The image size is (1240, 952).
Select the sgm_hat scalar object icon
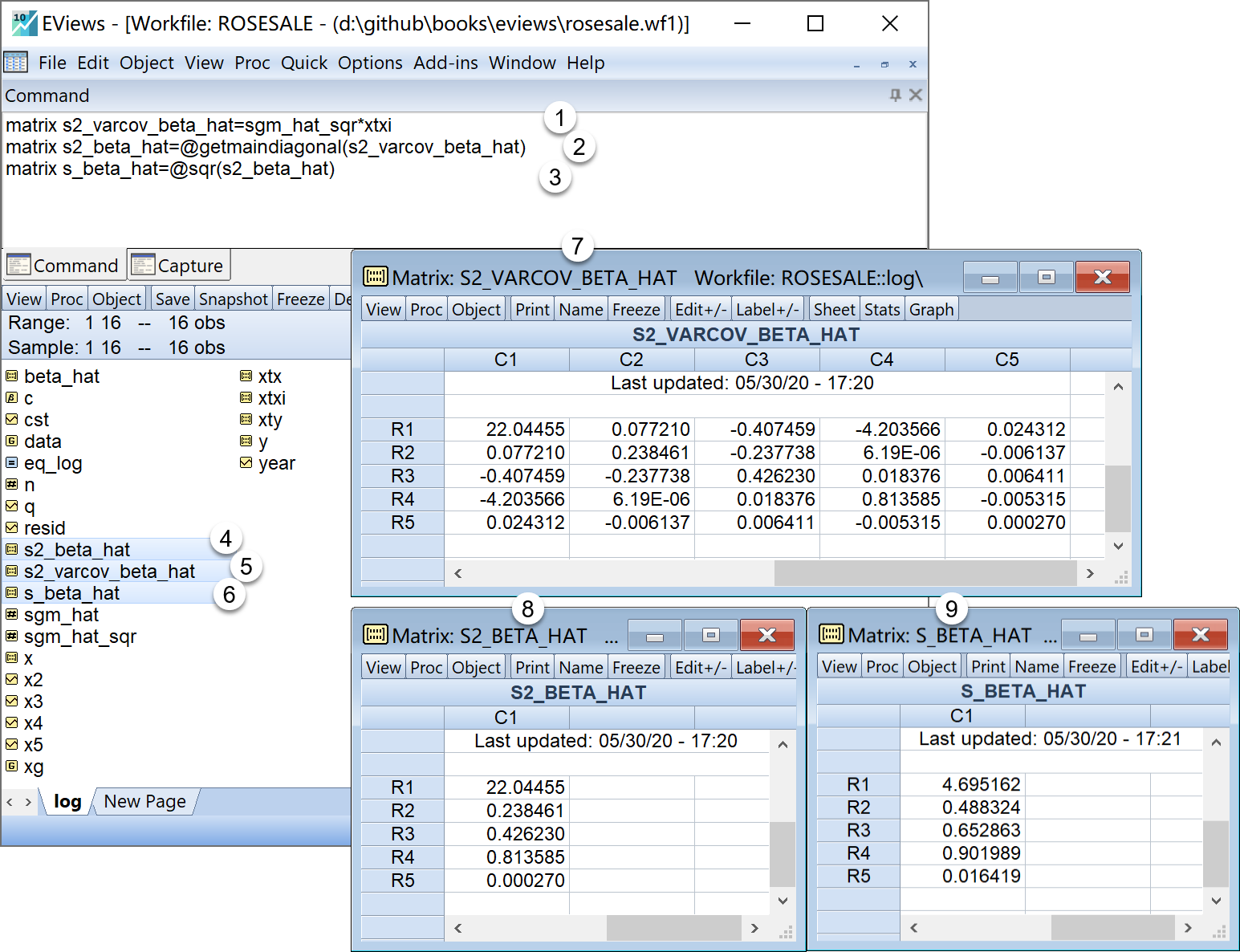click(11, 615)
